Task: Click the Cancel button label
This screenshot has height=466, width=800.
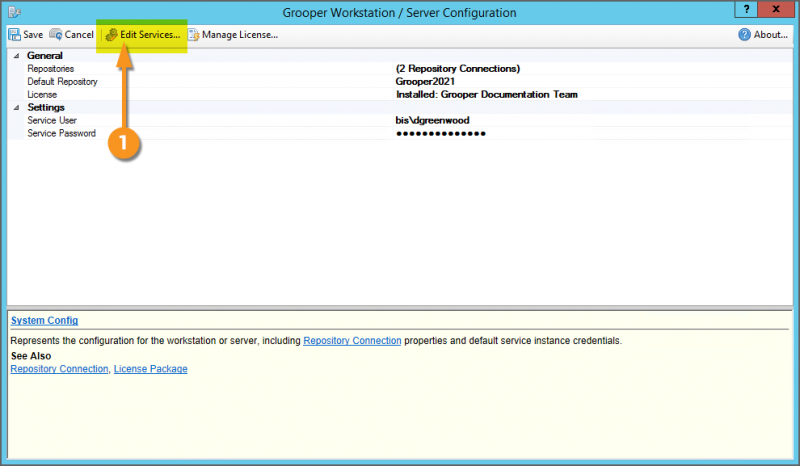Action: (79, 35)
